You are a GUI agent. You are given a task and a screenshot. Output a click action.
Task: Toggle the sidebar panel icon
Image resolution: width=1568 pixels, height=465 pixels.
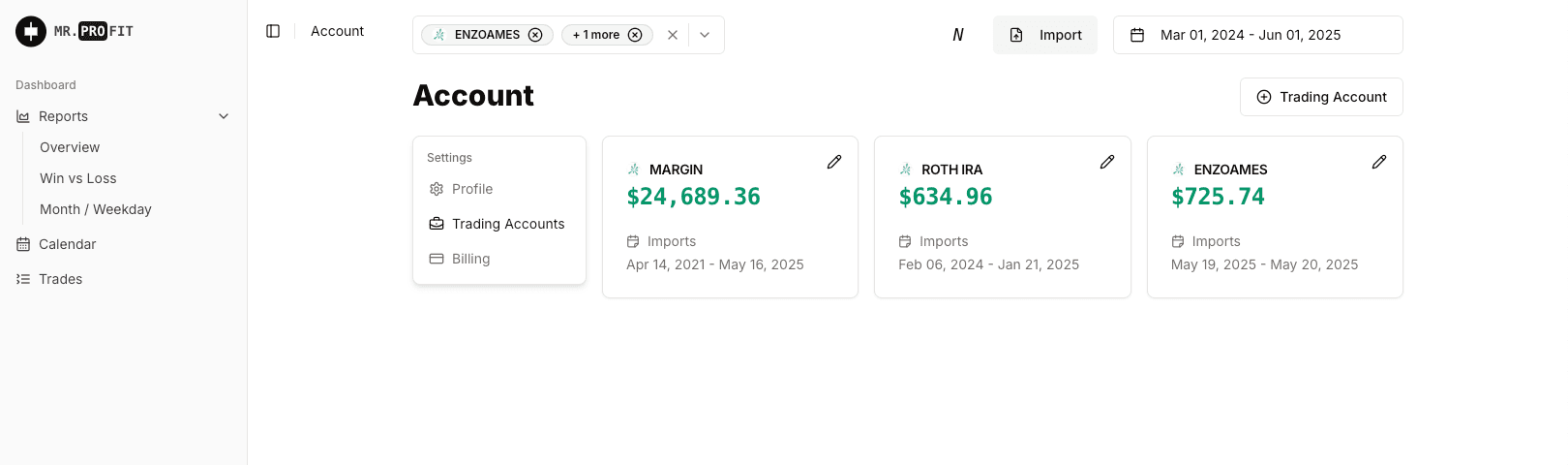273,31
